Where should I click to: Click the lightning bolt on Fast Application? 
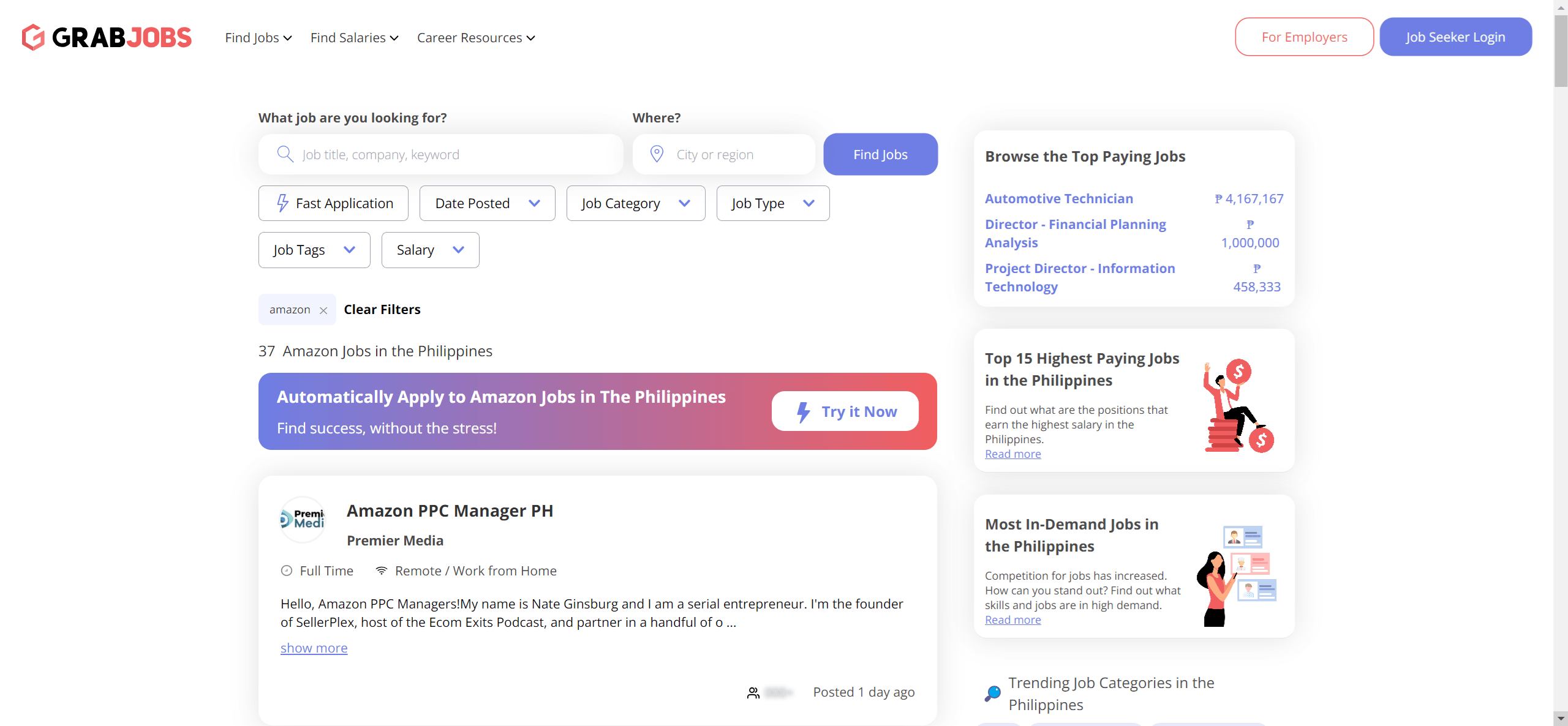click(x=282, y=203)
